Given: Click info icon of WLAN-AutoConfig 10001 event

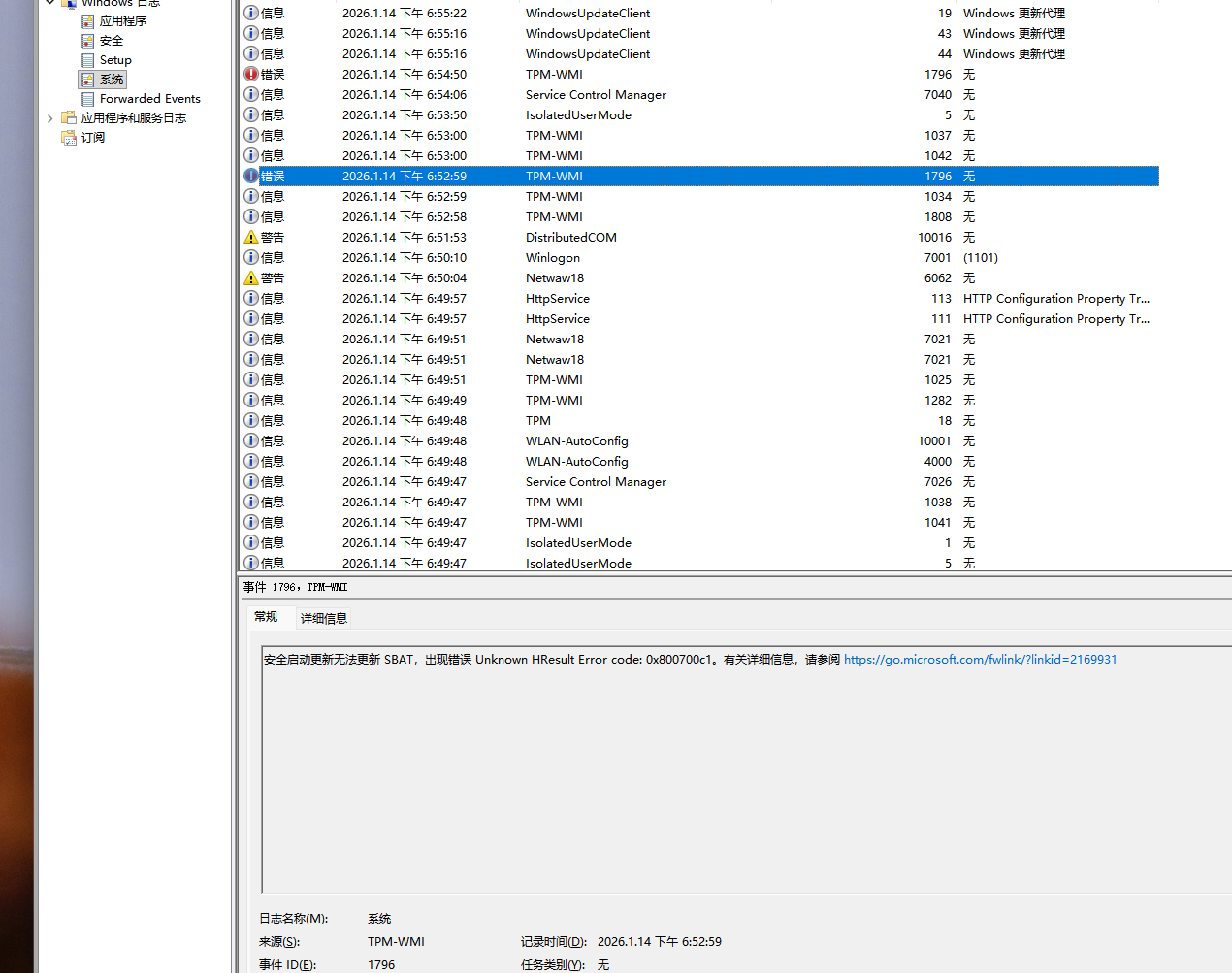Looking at the screenshot, I should 251,440.
